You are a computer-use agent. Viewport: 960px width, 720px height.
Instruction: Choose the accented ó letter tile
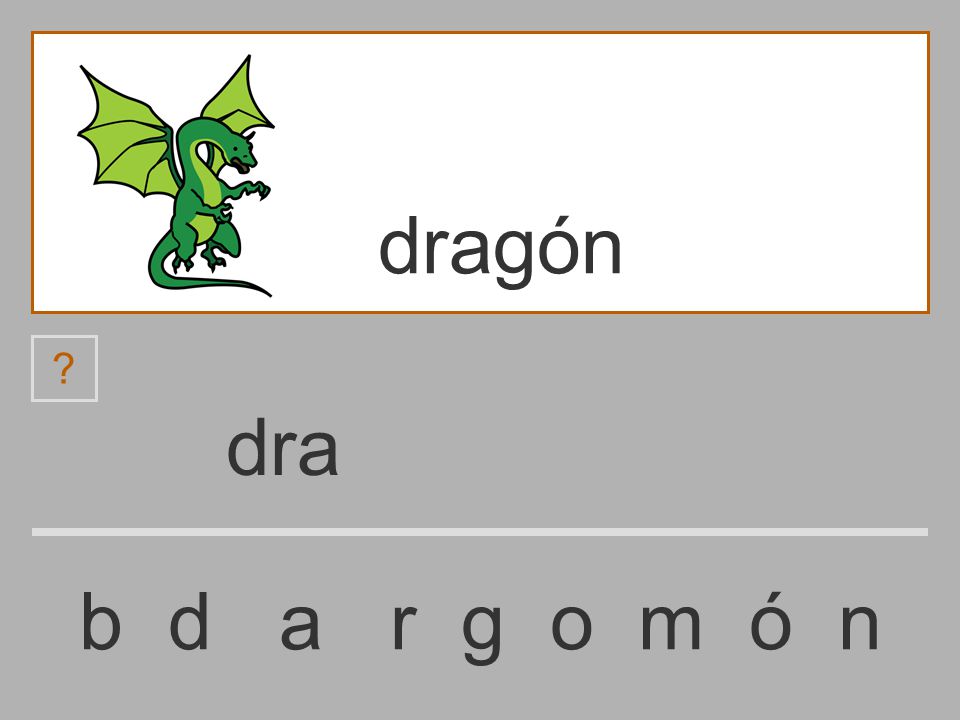(771, 621)
